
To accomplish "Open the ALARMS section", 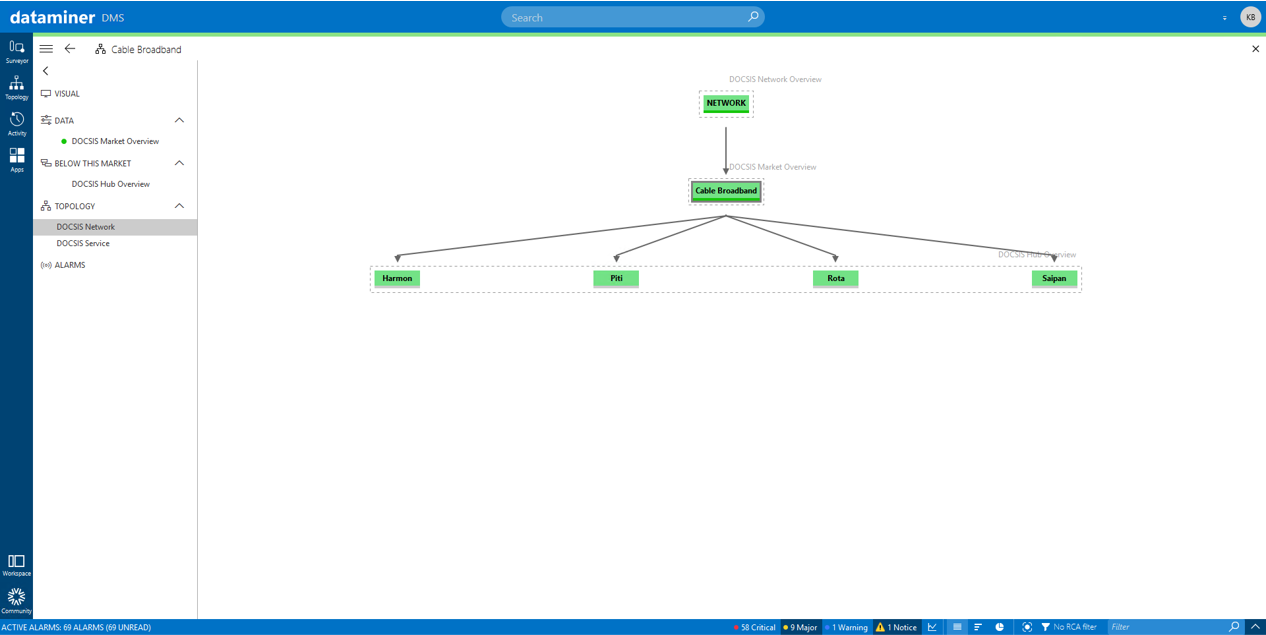I will (x=63, y=265).
